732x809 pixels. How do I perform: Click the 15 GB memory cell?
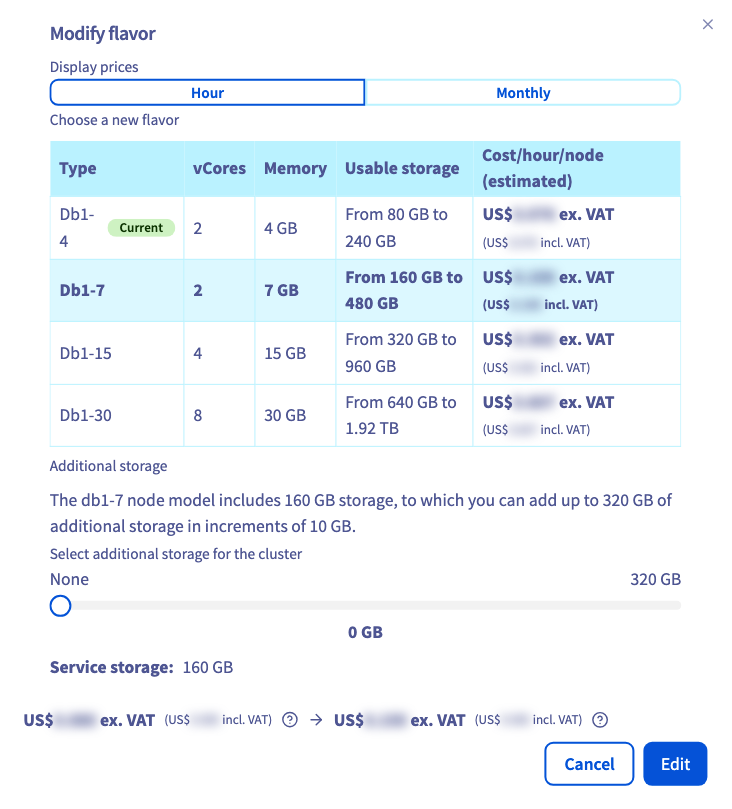tap(285, 353)
